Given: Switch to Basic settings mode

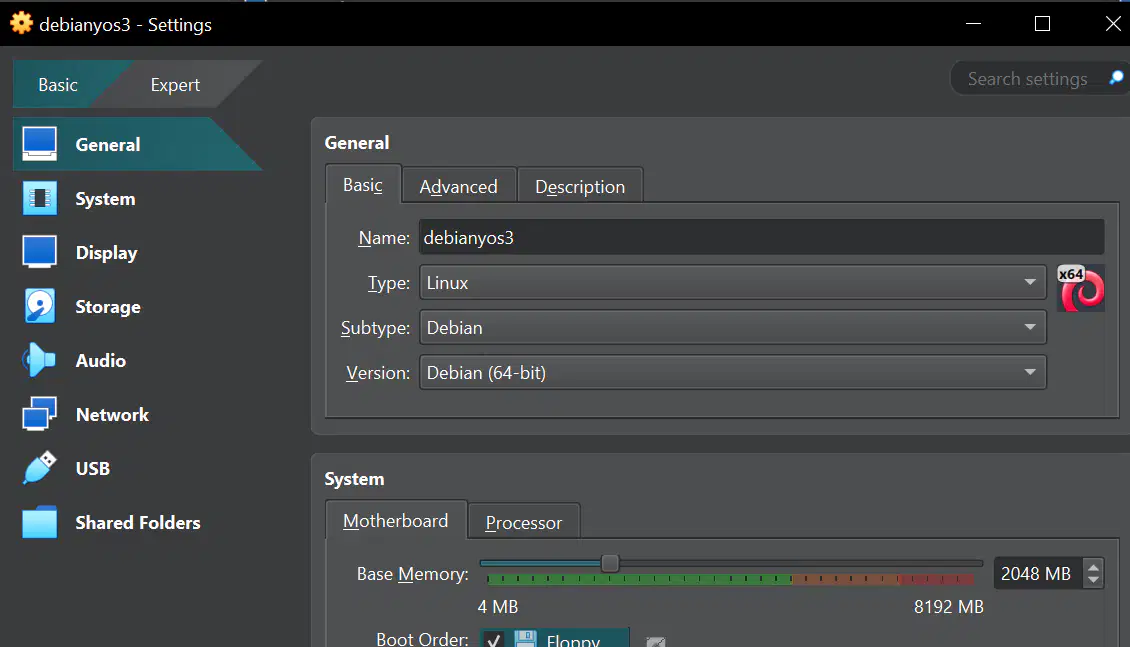Looking at the screenshot, I should coord(58,85).
